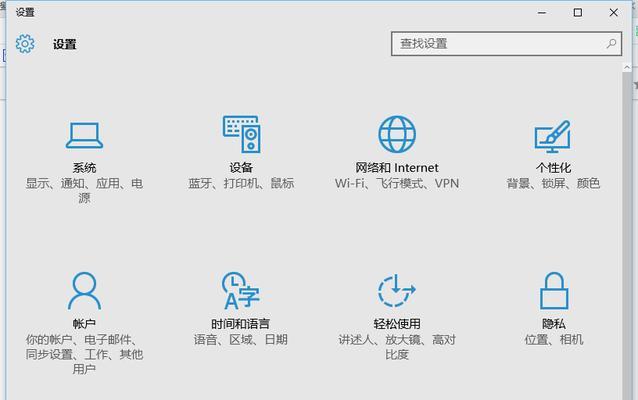Click the 设备 category title
The height and width of the screenshot is (400, 638).
pyautogui.click(x=241, y=168)
